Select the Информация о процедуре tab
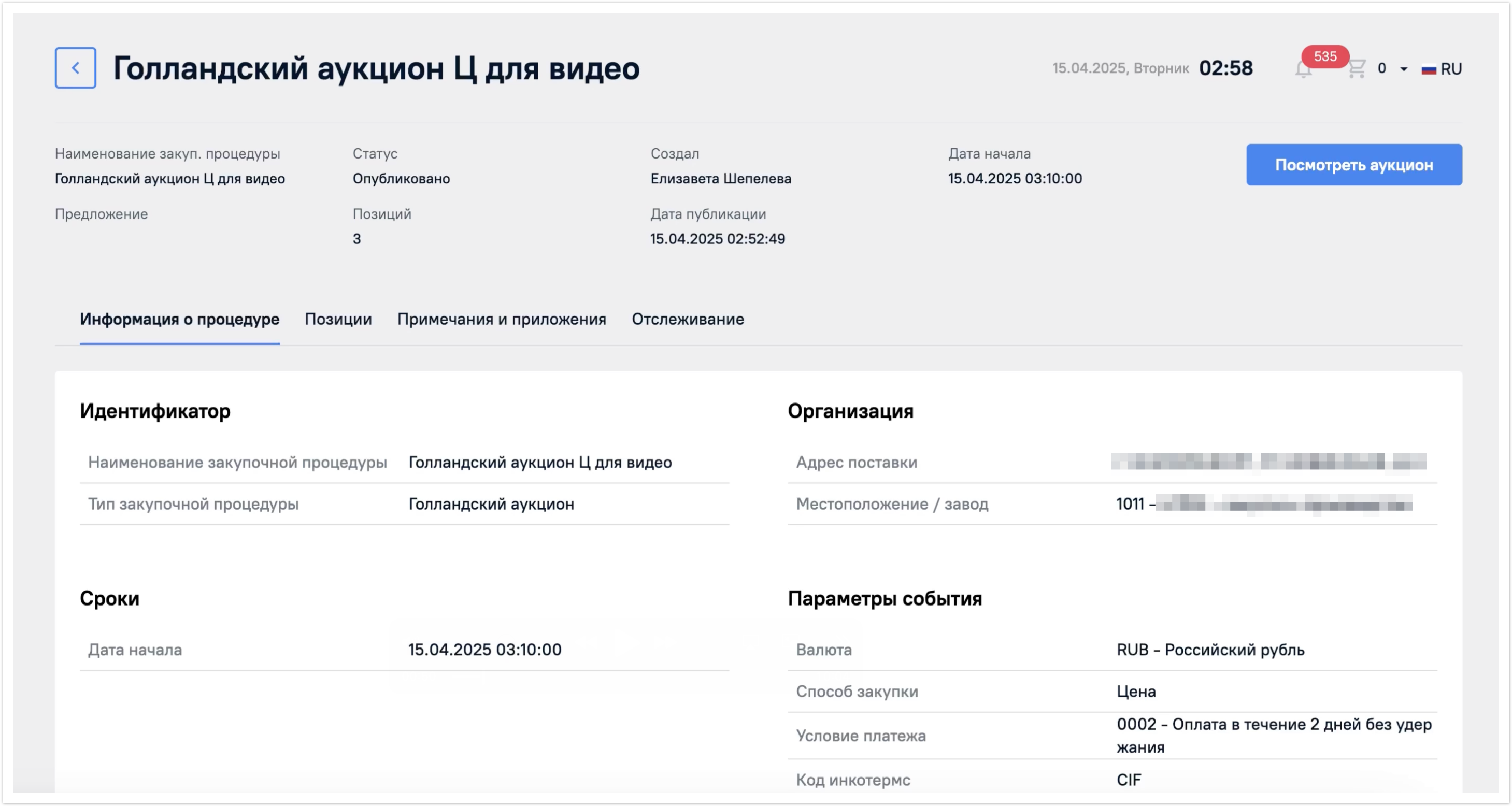Viewport: 1512px width, 806px height. (180, 319)
